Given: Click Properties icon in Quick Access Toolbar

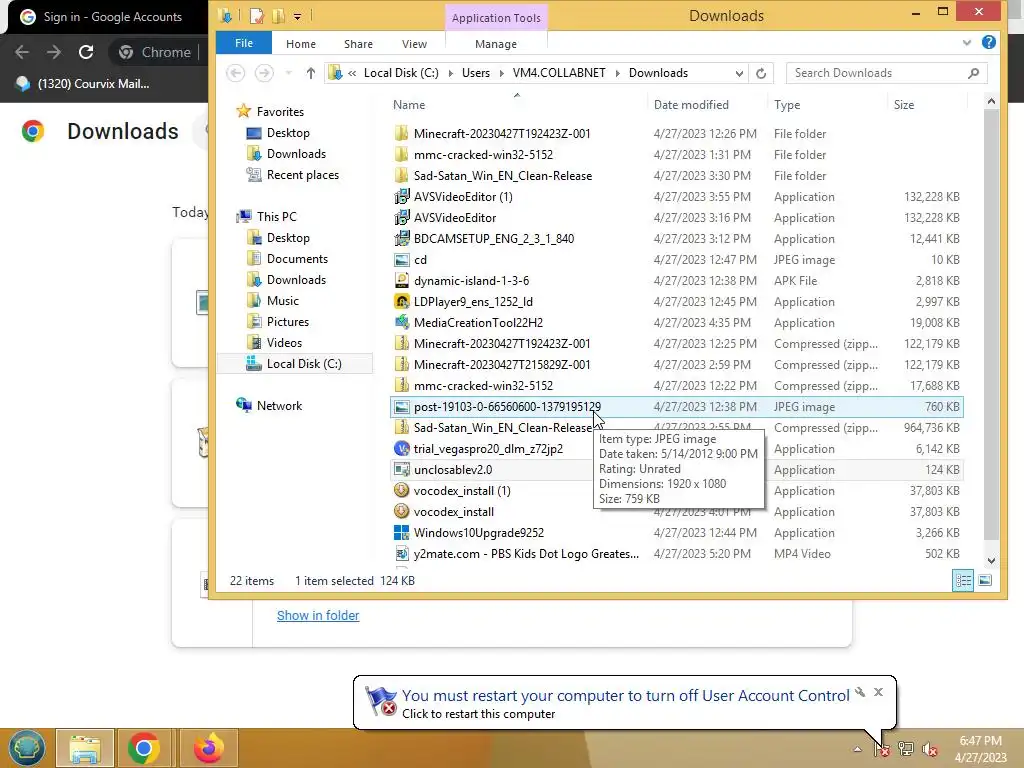Looking at the screenshot, I should click(x=255, y=16).
